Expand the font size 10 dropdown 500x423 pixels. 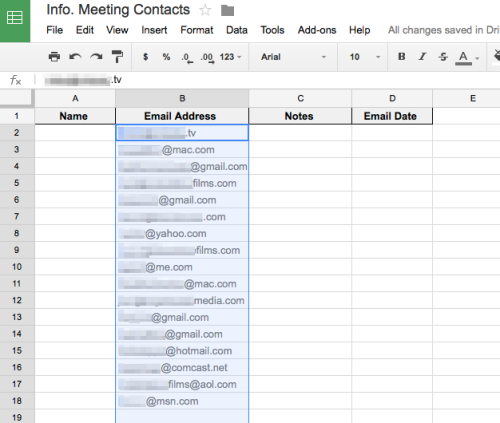pos(364,57)
